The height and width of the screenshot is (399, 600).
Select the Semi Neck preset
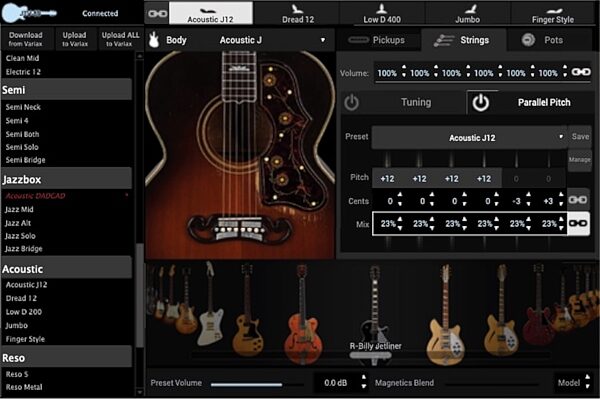23,107
